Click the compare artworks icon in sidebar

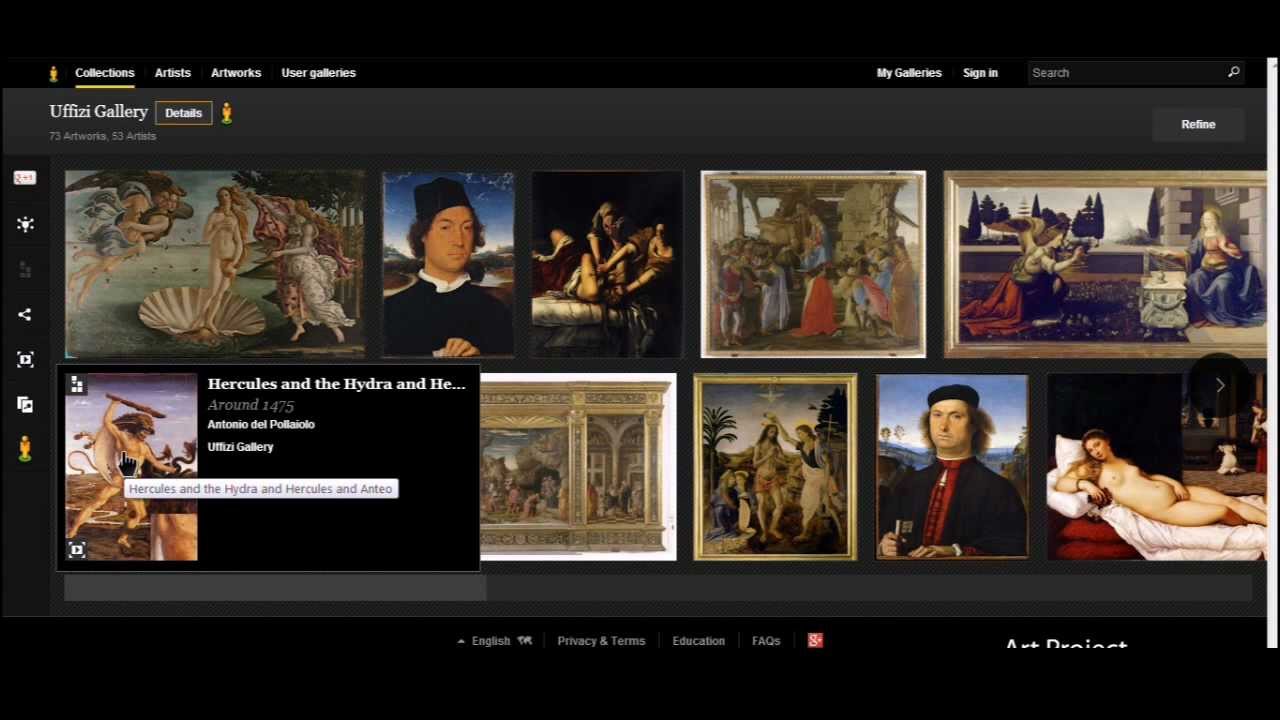click(25, 404)
